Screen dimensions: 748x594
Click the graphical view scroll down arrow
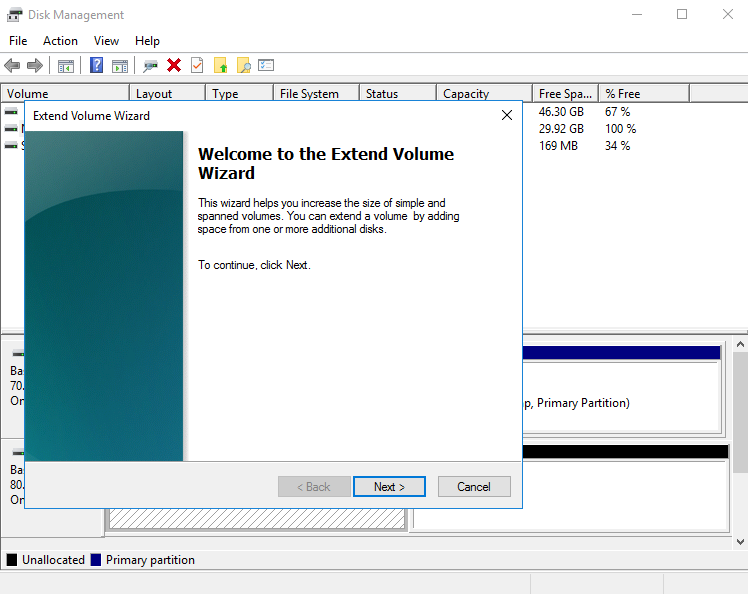click(740, 542)
